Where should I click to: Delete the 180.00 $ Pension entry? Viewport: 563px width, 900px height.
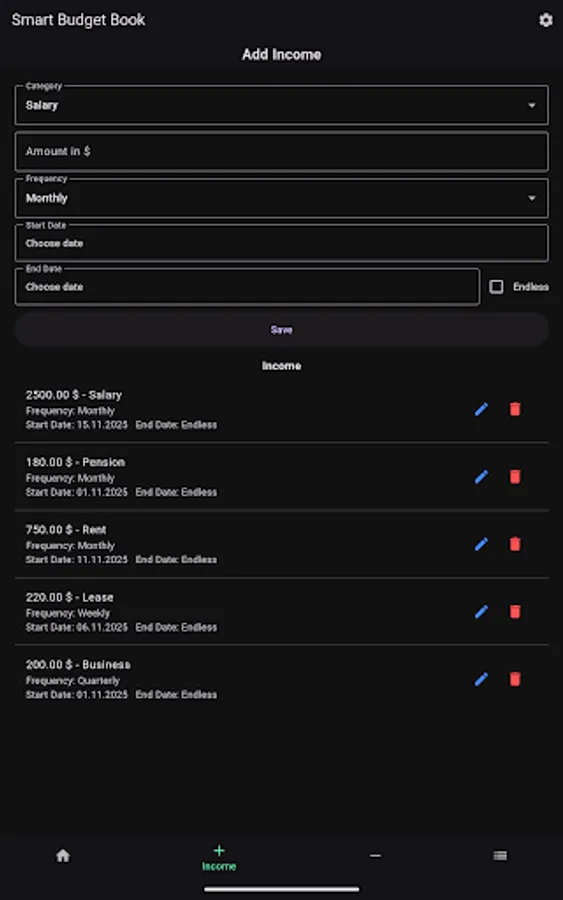click(515, 476)
